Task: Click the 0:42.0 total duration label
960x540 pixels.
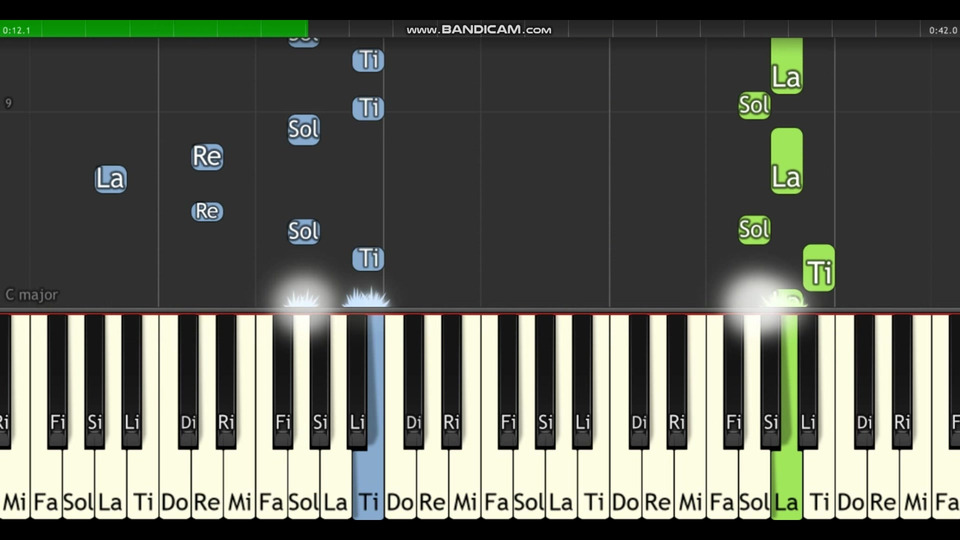Action: [942, 30]
